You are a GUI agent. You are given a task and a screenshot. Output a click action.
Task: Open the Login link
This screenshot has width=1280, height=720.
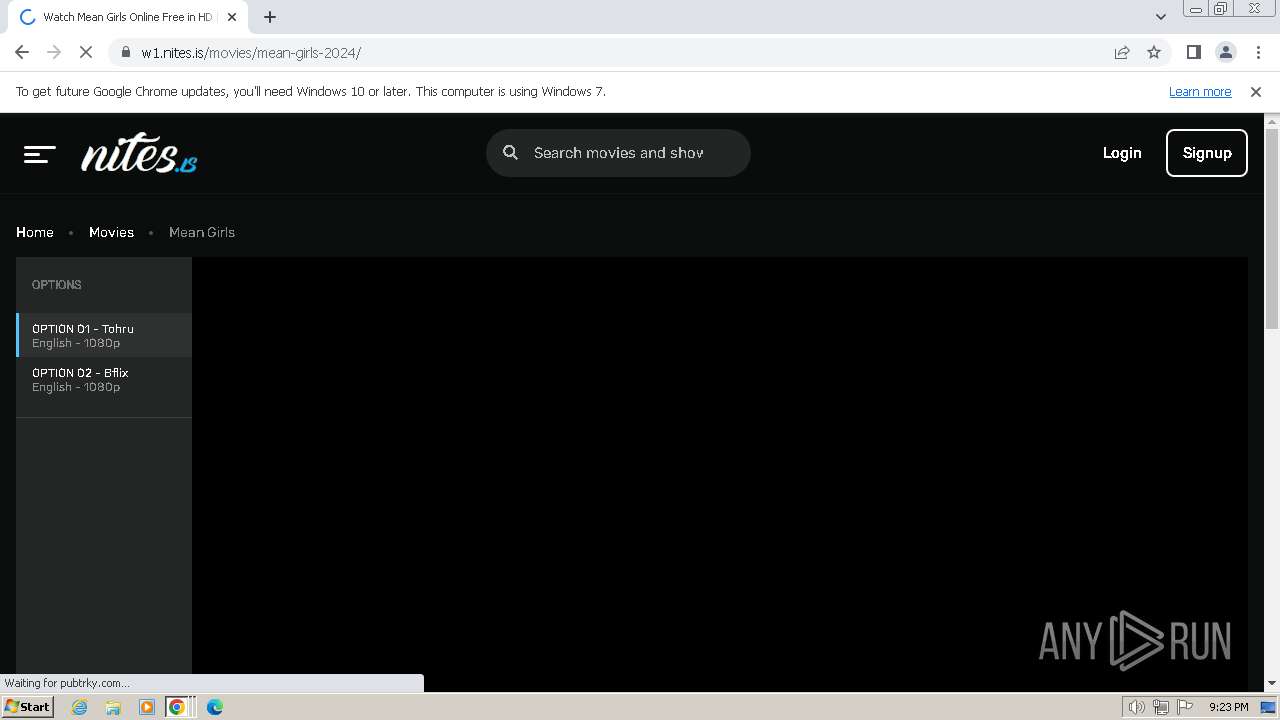[x=1122, y=153]
